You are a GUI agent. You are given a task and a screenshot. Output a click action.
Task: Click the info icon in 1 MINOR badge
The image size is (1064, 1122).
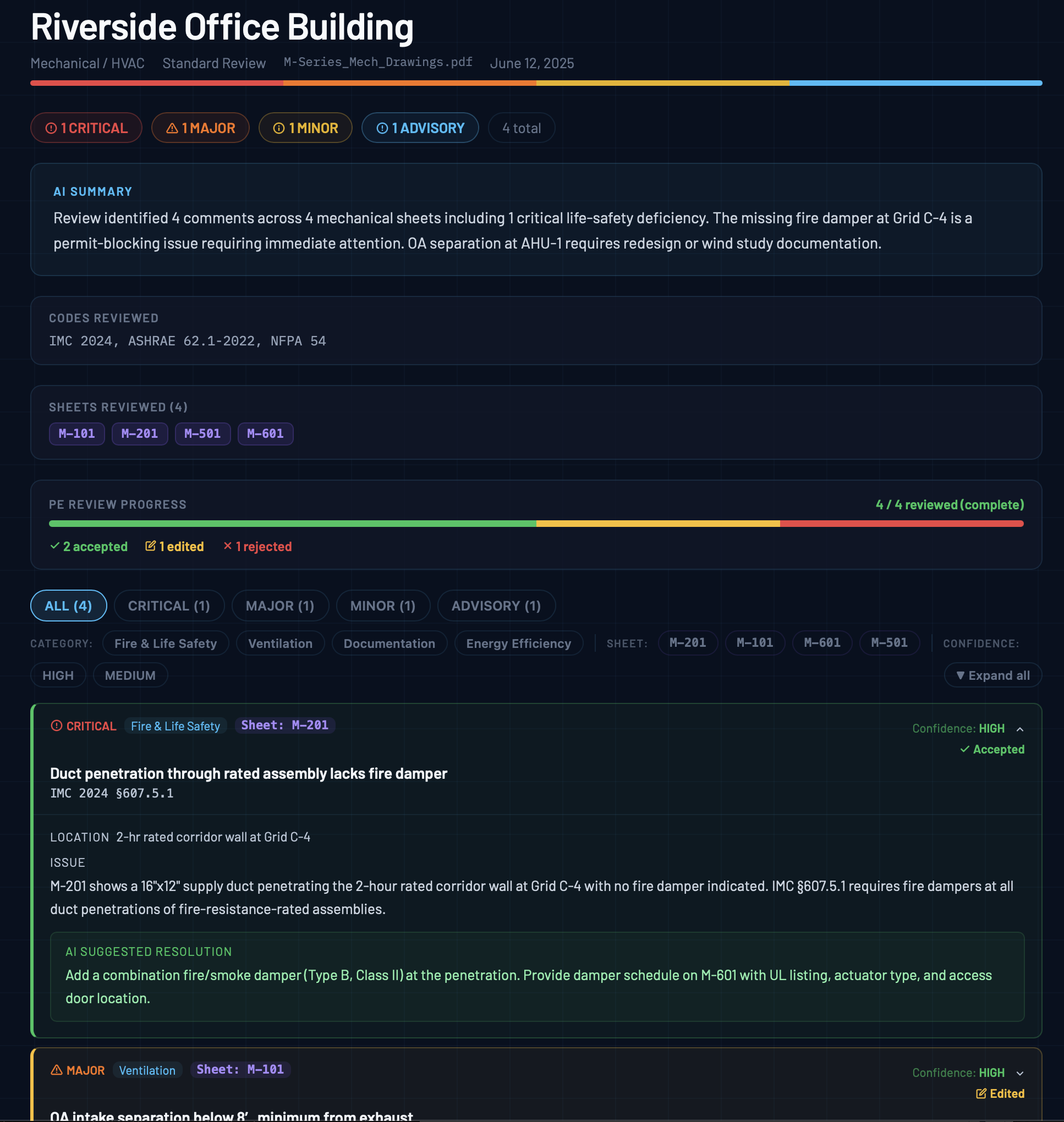pyautogui.click(x=278, y=128)
